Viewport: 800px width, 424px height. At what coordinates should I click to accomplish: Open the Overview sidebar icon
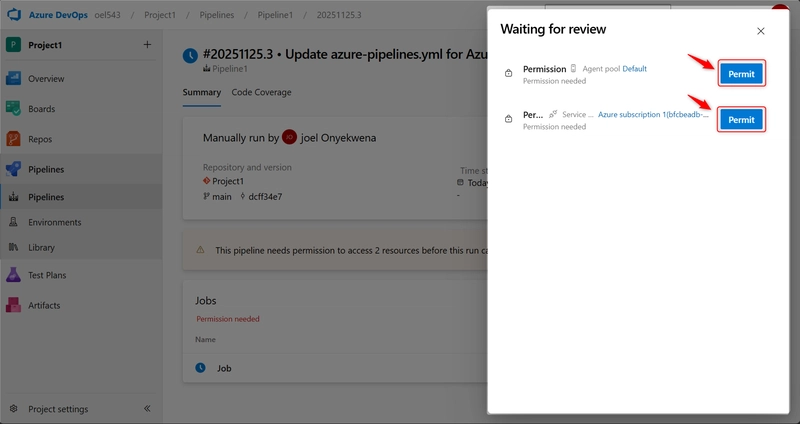tap(14, 78)
